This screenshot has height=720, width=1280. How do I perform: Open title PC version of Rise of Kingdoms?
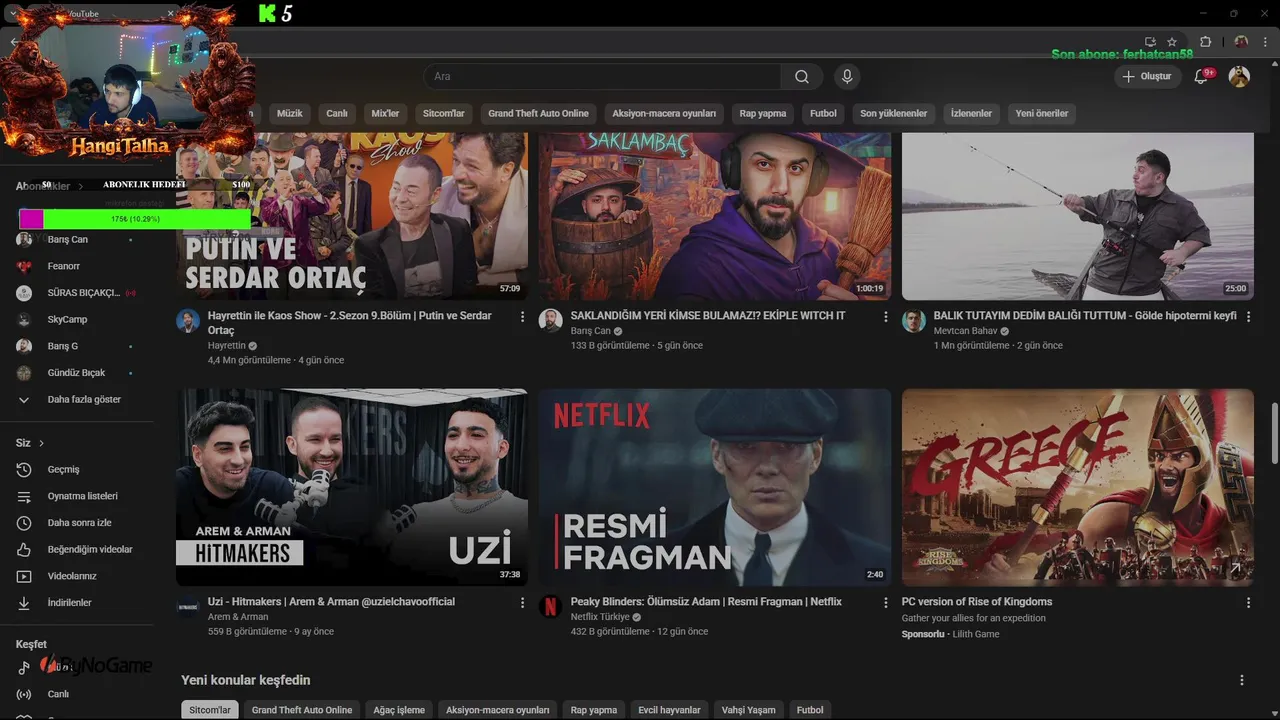(977, 602)
